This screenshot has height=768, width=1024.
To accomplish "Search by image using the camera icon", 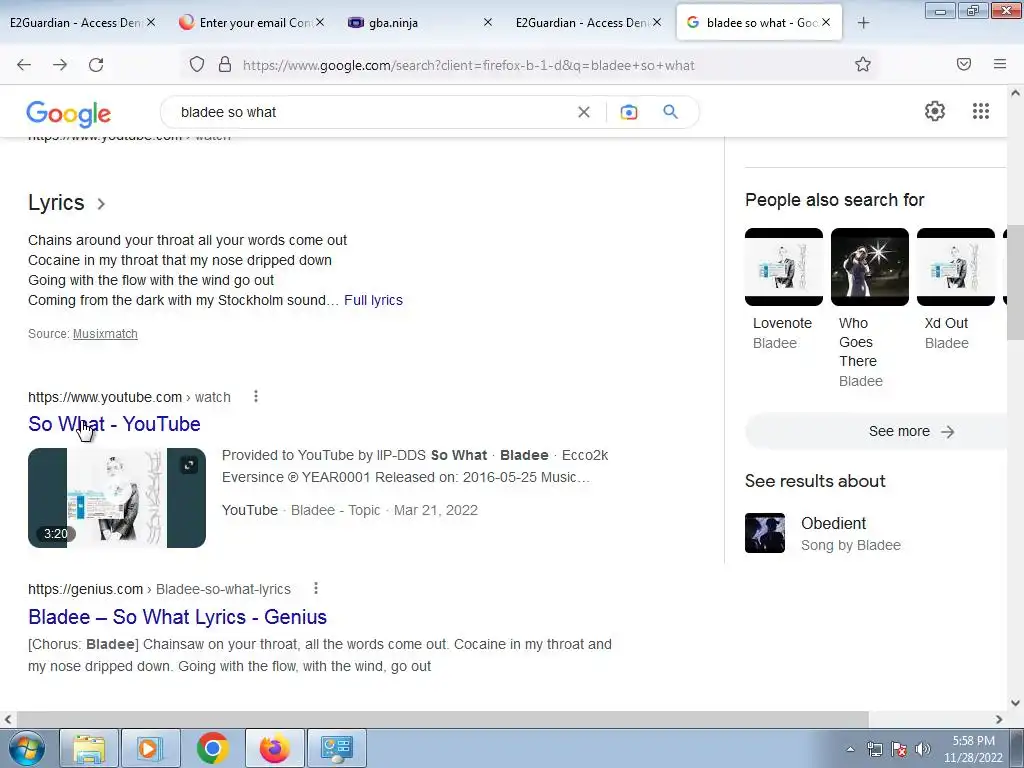I will (x=629, y=112).
